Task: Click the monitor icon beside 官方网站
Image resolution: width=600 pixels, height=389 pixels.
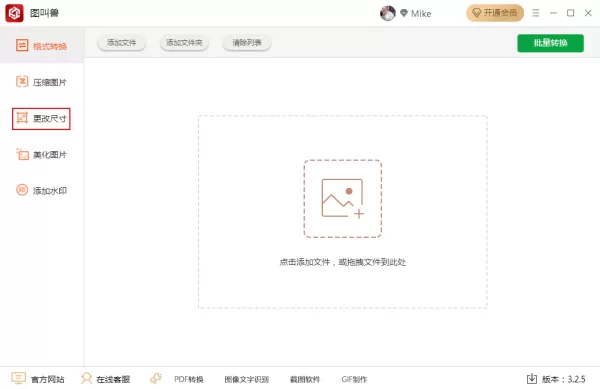Action: pyautogui.click(x=18, y=378)
